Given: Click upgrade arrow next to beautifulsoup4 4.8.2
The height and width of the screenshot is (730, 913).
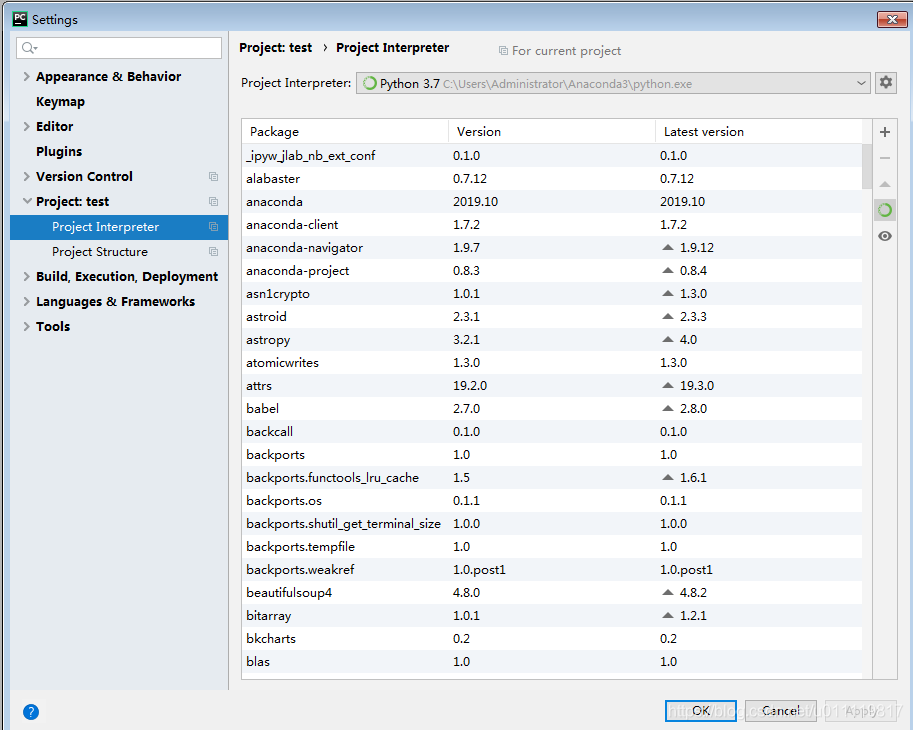Looking at the screenshot, I should [x=668, y=593].
